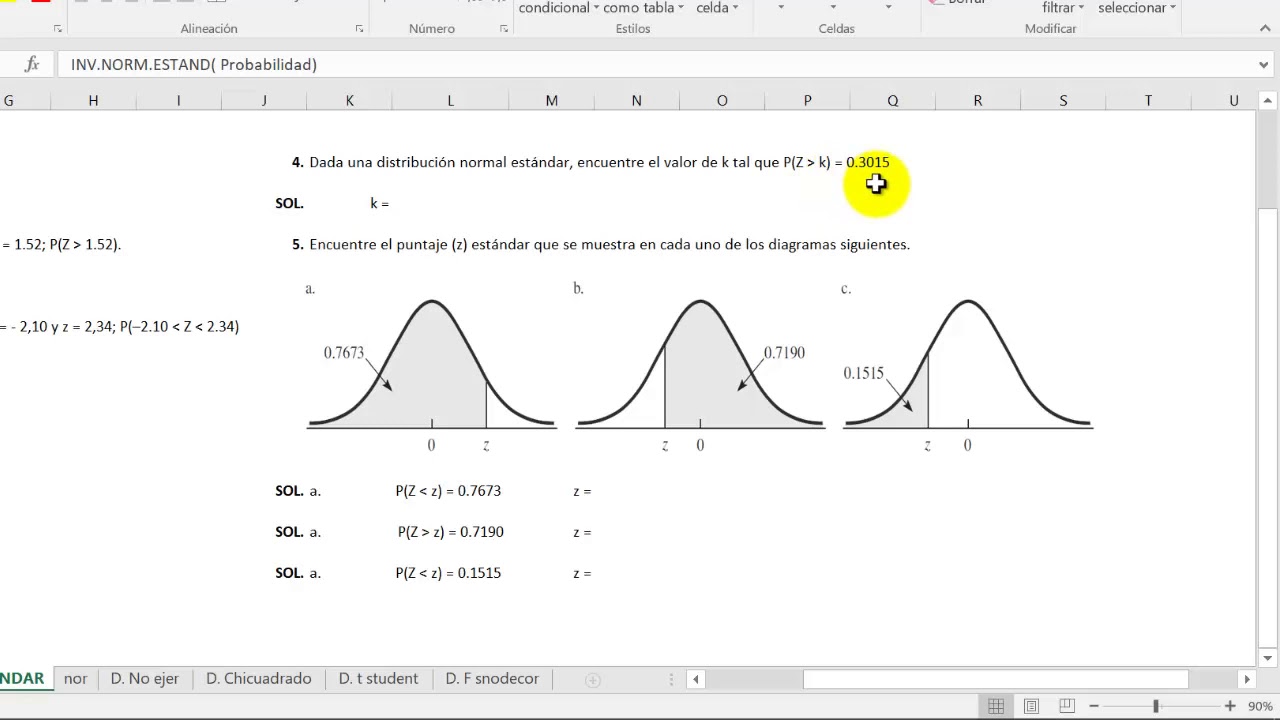The image size is (1280, 720).
Task: Switch to Normal view icon
Action: click(996, 706)
